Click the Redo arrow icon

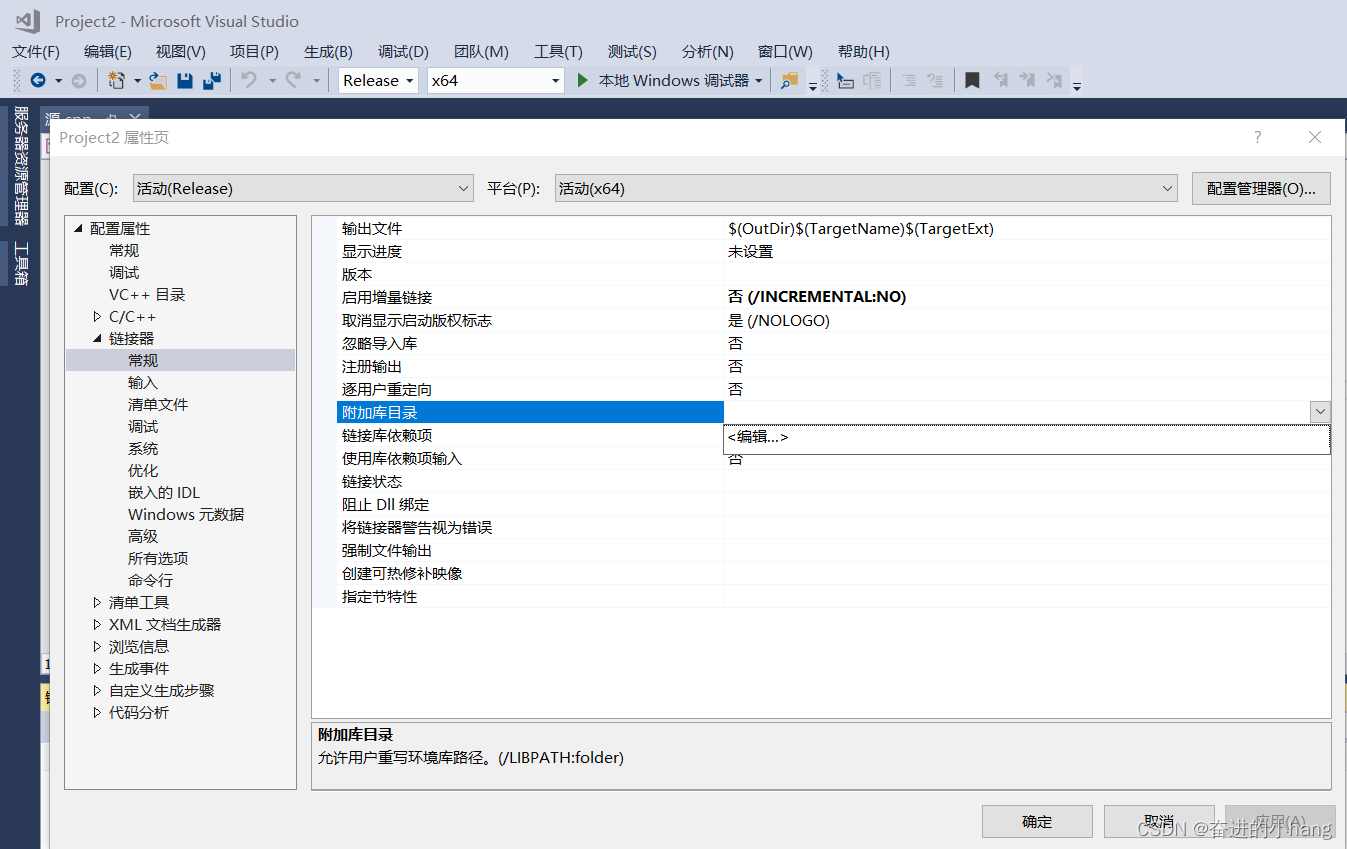[x=293, y=81]
